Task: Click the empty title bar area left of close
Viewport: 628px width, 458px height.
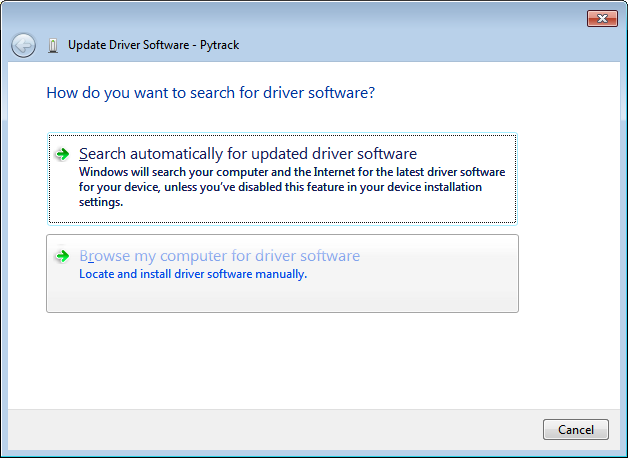Action: click(x=400, y=18)
